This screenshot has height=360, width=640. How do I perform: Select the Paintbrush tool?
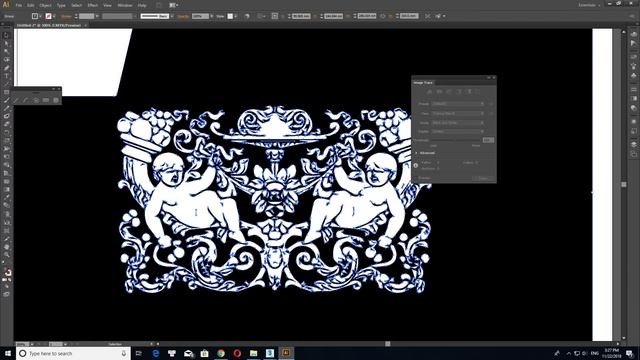click(6, 100)
